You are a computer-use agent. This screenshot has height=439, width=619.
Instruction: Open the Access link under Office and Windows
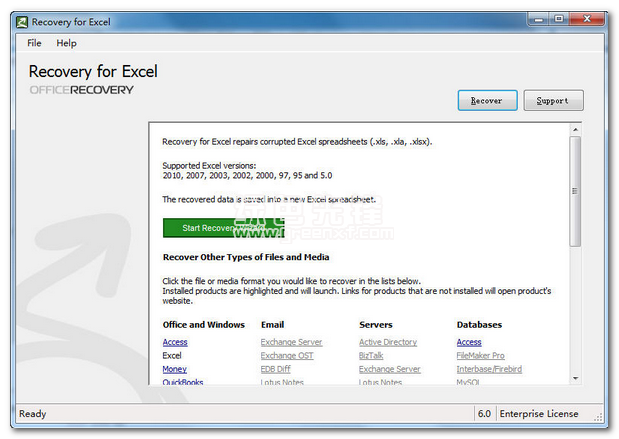click(175, 342)
